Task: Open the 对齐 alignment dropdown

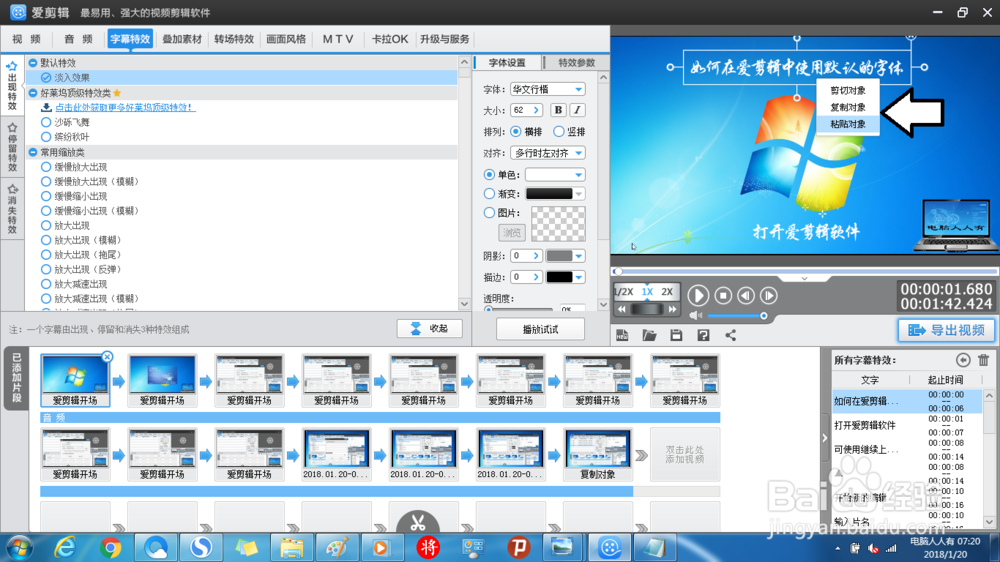Action: [548, 153]
